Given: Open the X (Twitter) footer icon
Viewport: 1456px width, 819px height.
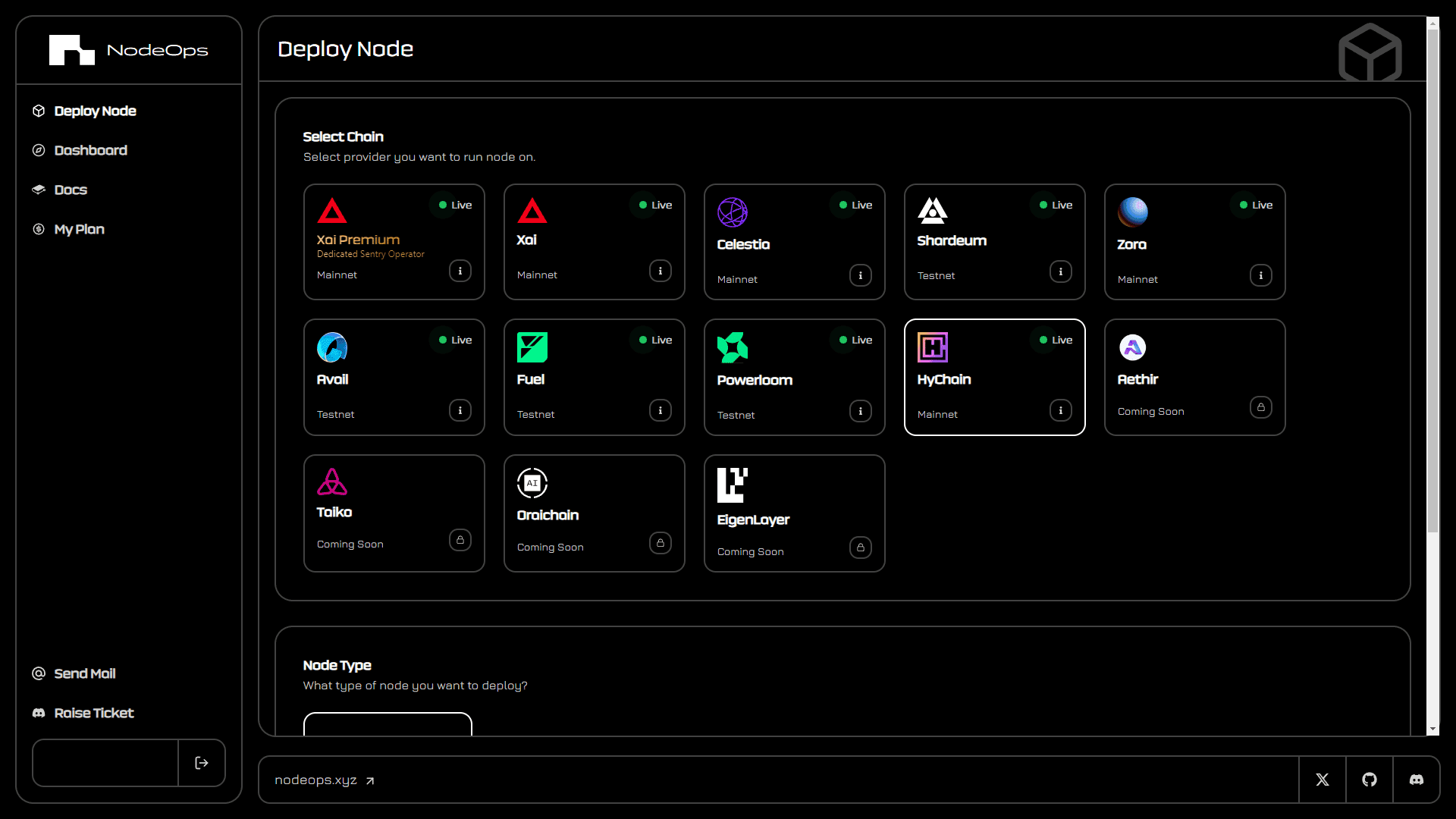Looking at the screenshot, I should 1322,780.
